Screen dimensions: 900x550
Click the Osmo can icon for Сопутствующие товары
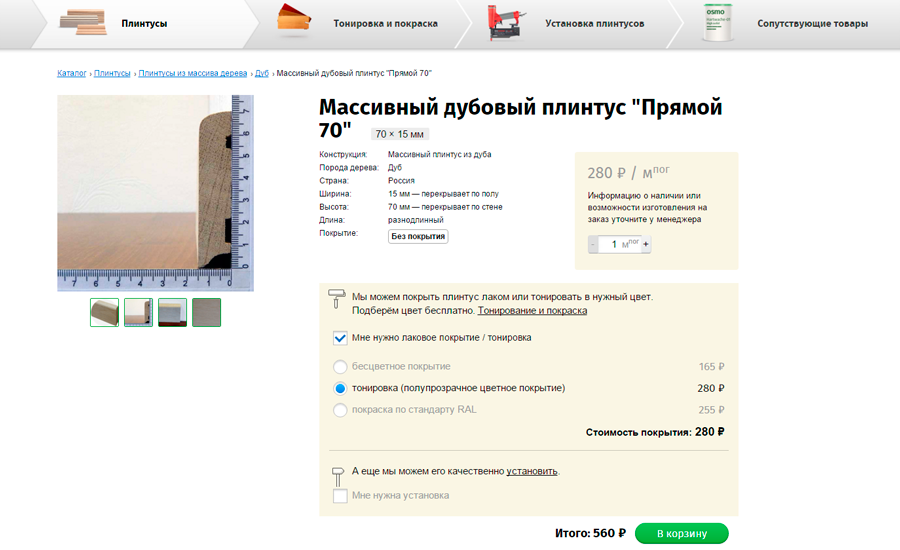[717, 22]
